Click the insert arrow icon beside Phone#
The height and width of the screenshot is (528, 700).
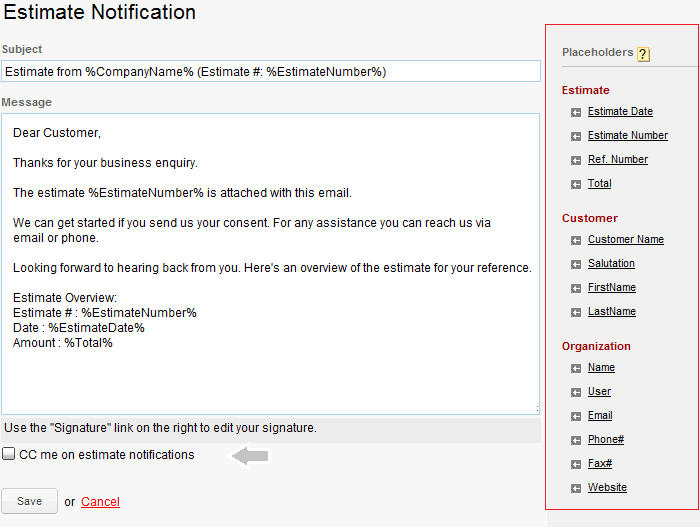click(576, 440)
